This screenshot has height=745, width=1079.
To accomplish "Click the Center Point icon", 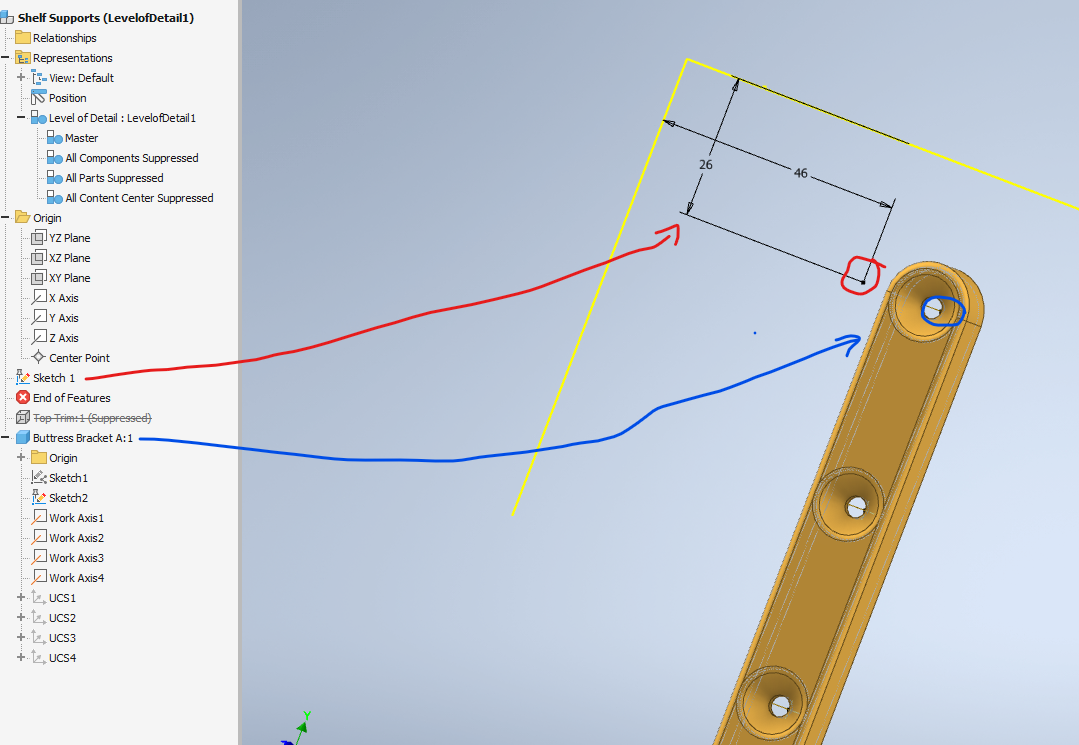I will coord(38,357).
